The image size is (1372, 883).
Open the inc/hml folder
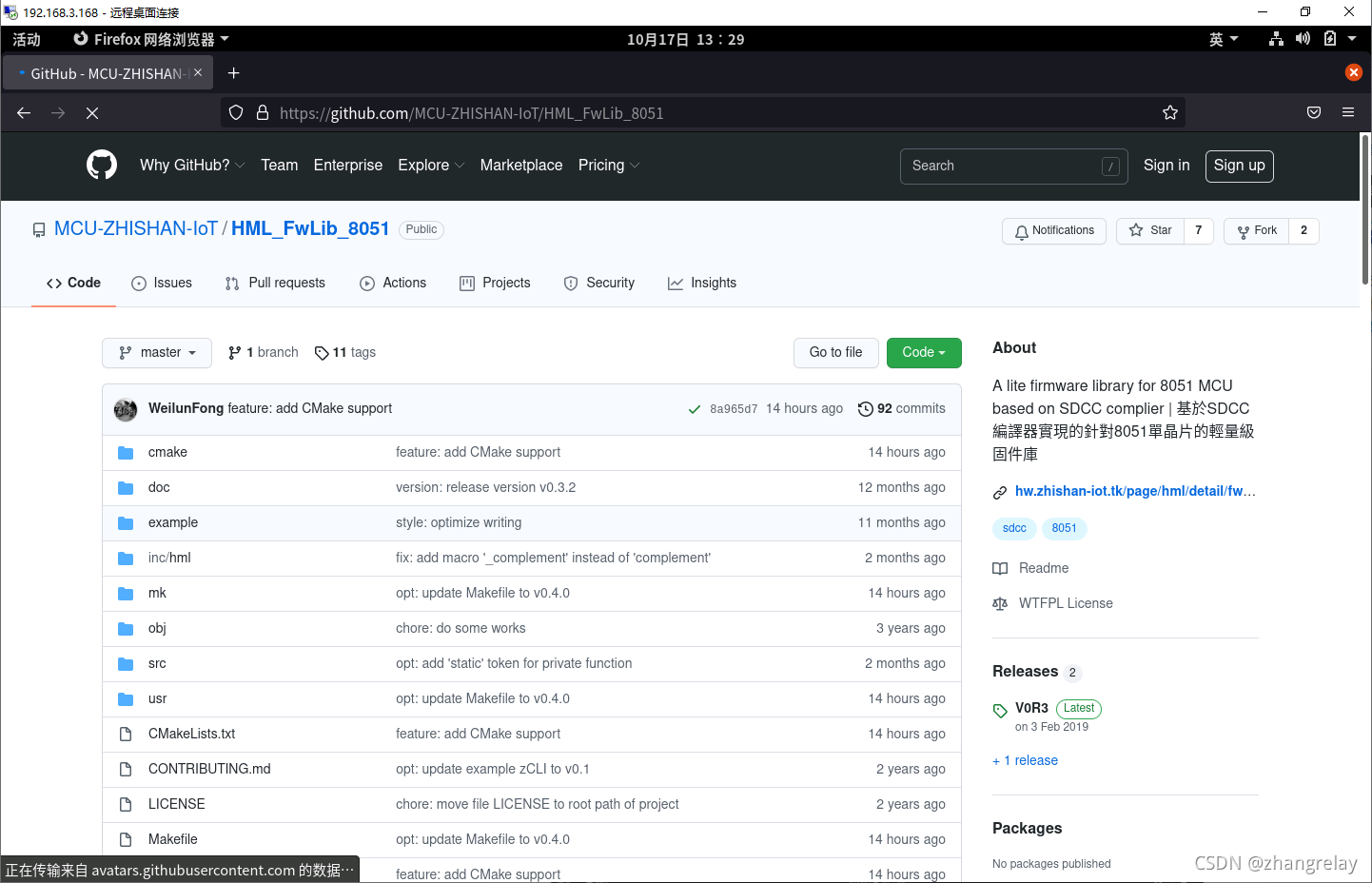[169, 558]
